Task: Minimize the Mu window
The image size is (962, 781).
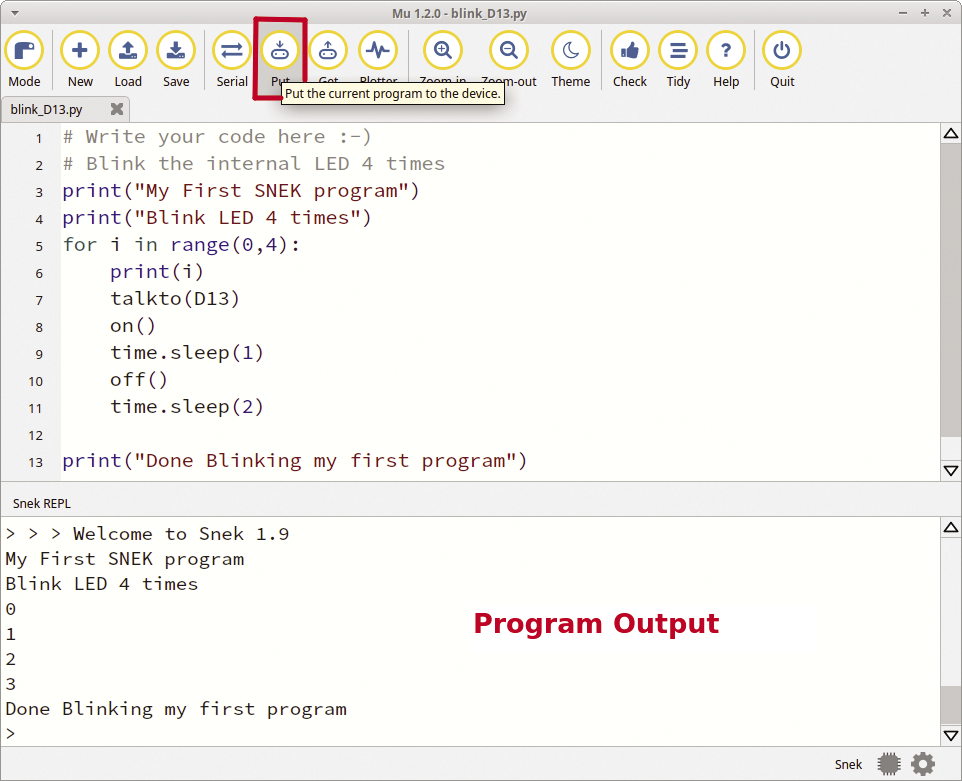Action: click(902, 13)
